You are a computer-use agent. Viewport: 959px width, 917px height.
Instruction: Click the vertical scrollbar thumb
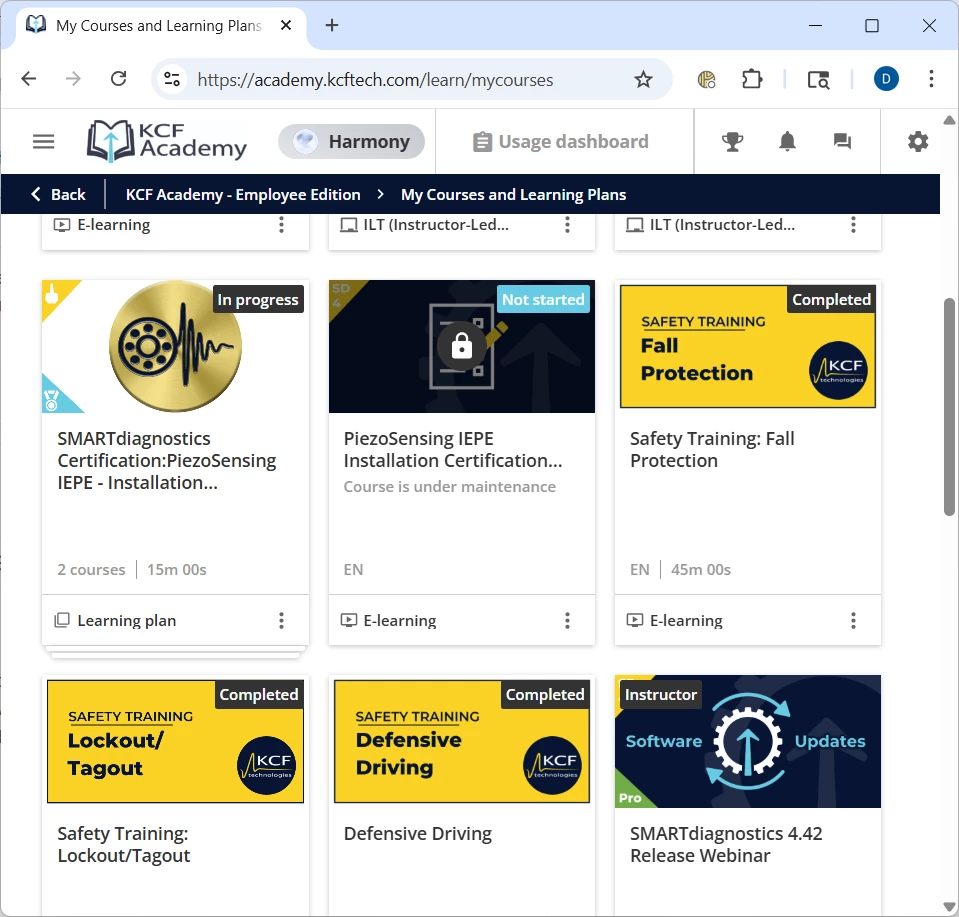coord(949,407)
